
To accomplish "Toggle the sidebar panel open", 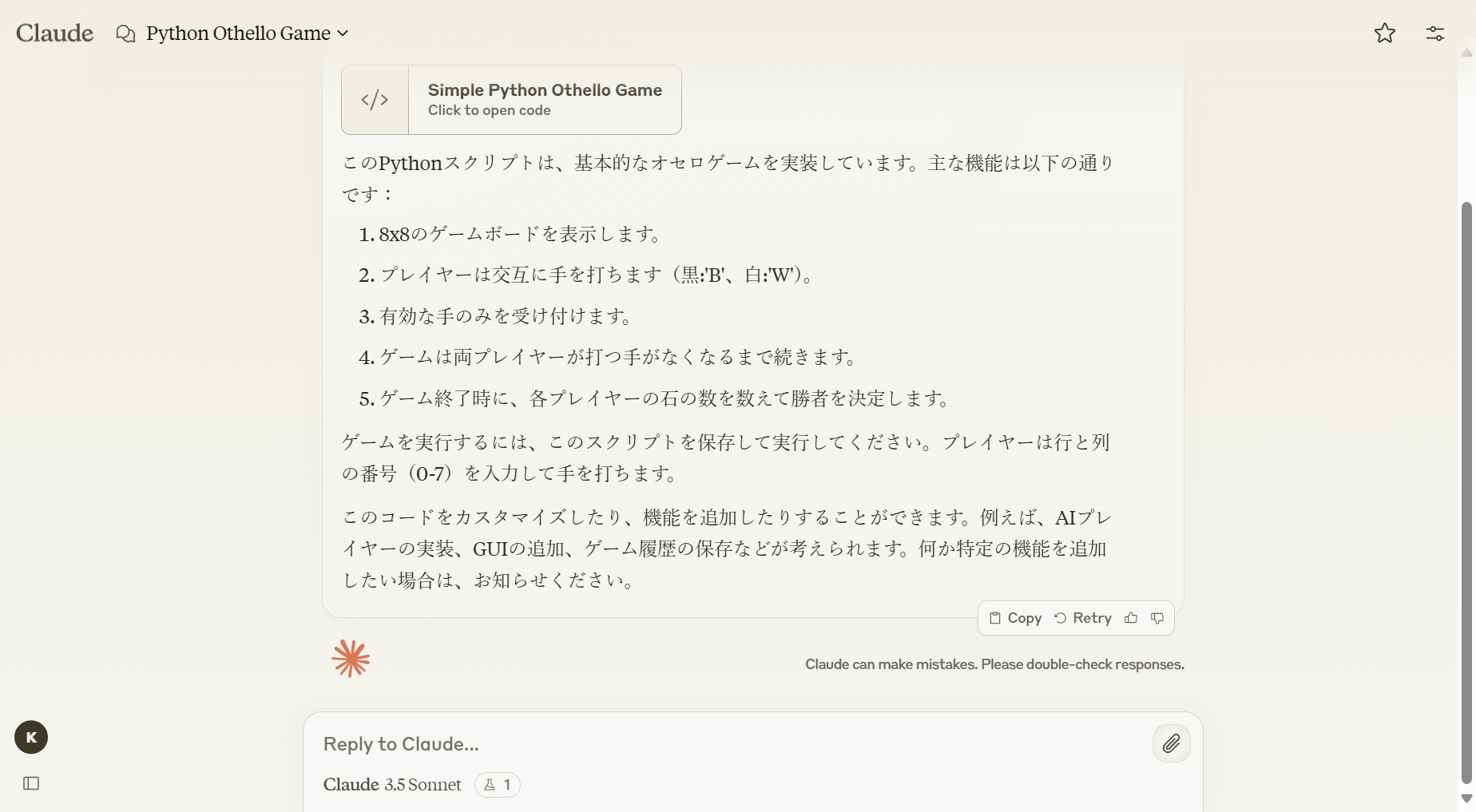I will click(31, 783).
